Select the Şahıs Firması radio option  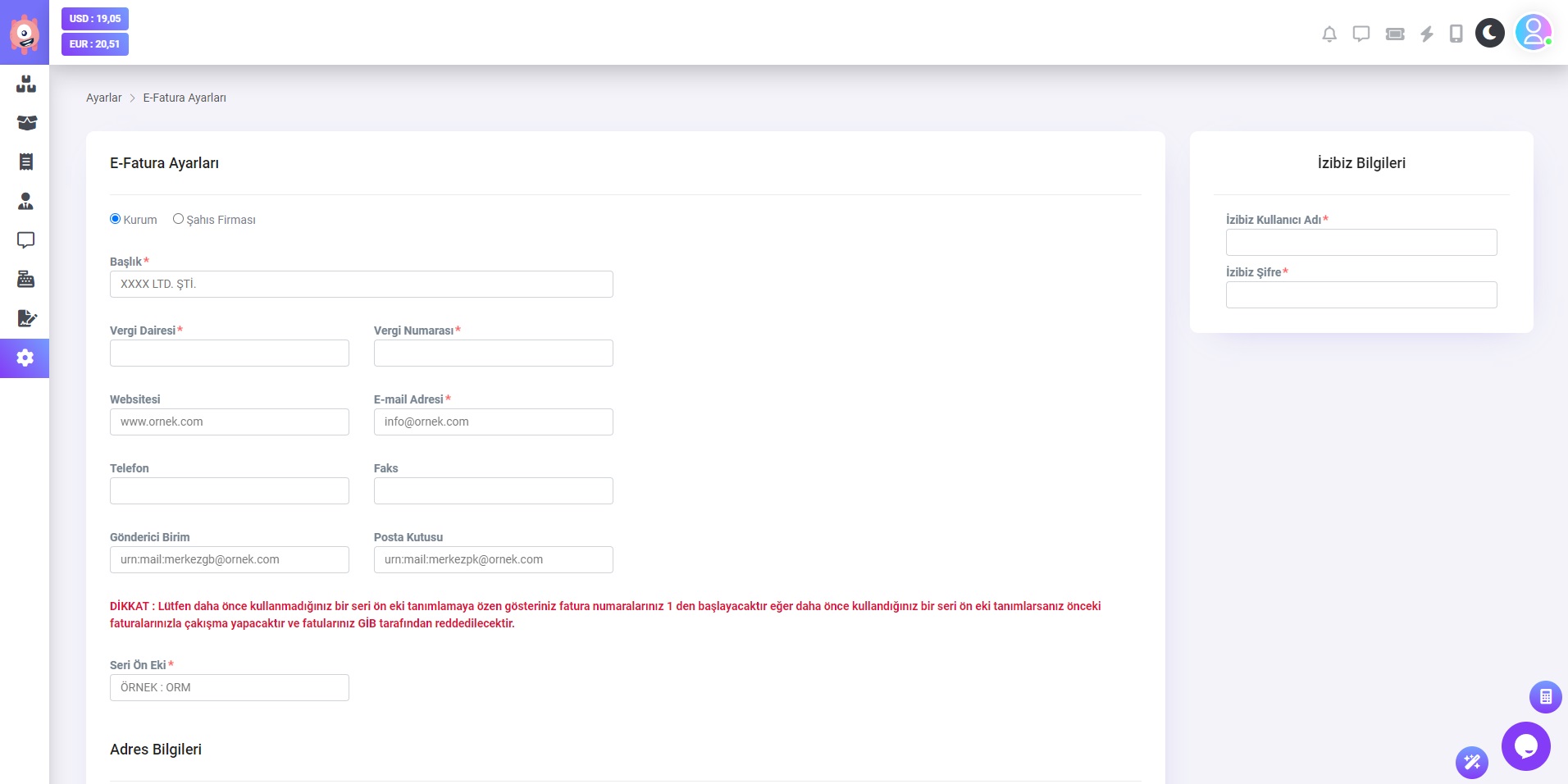click(x=178, y=219)
